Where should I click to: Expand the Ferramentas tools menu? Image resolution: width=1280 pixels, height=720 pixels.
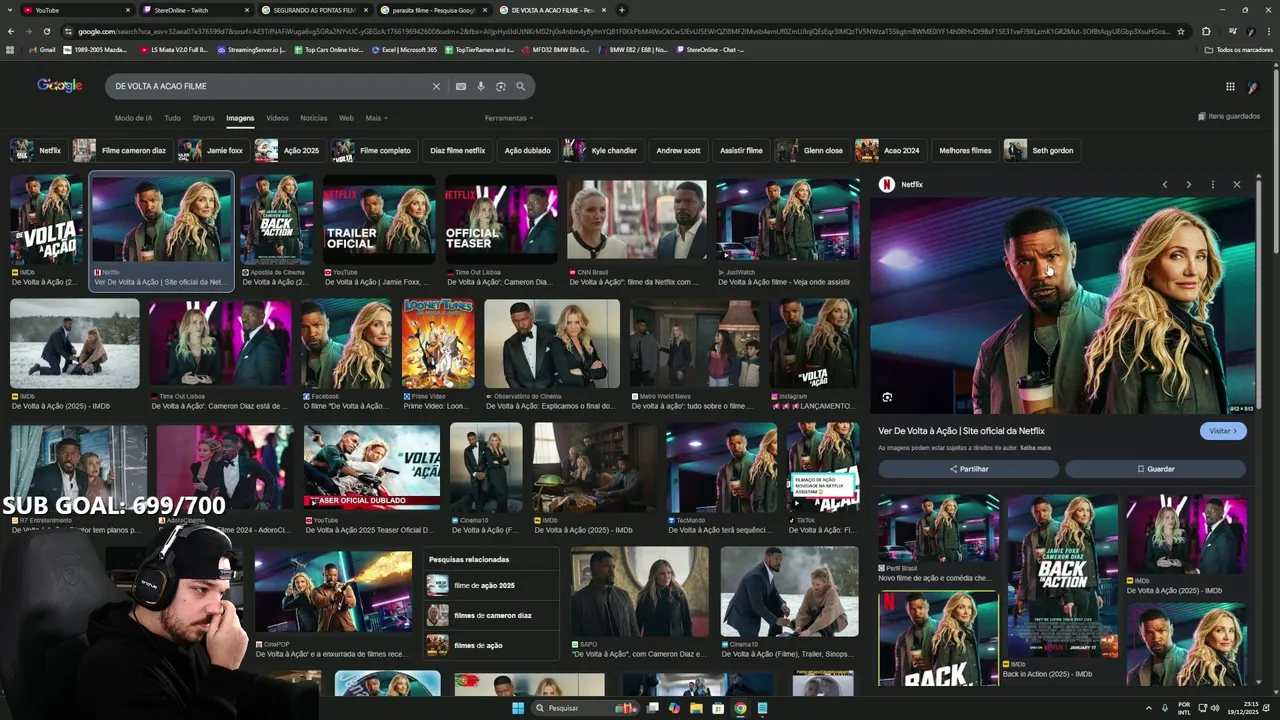(509, 118)
